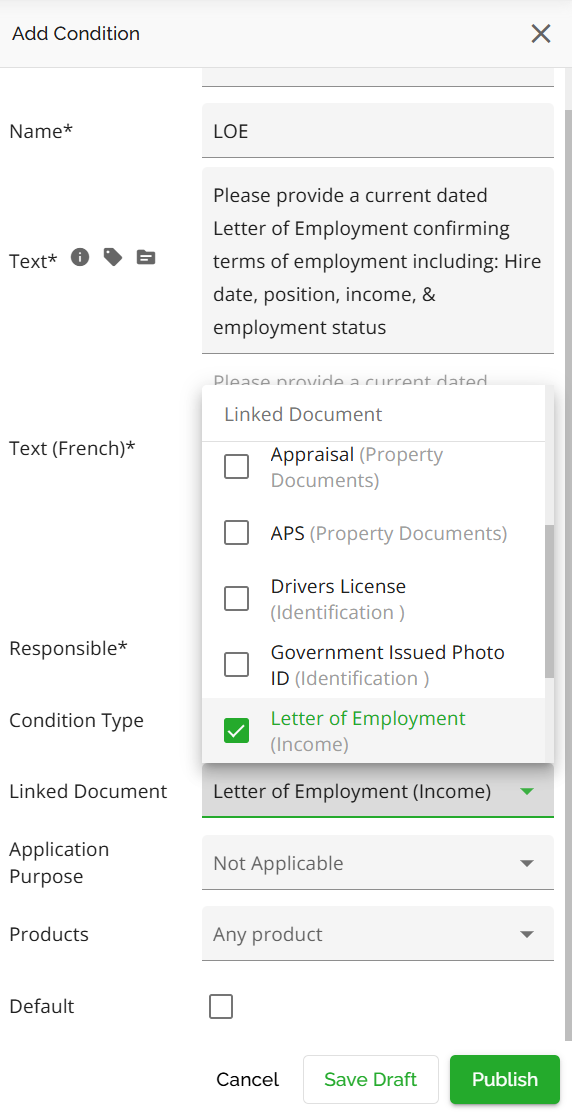
Task: Click the info icon next to Text
Action: click(x=80, y=257)
